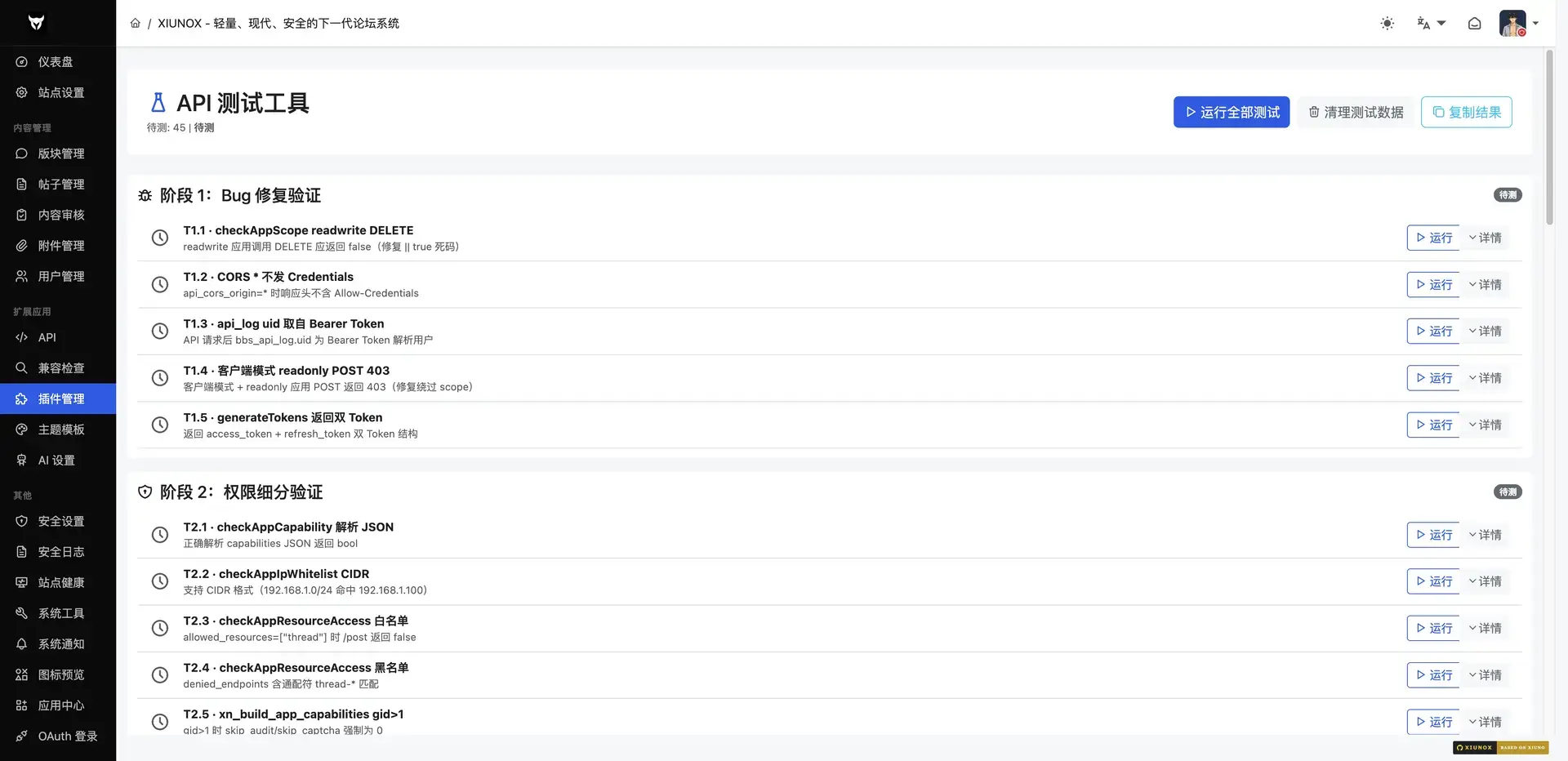Run test T1.3 api_log uid

coord(1433,332)
